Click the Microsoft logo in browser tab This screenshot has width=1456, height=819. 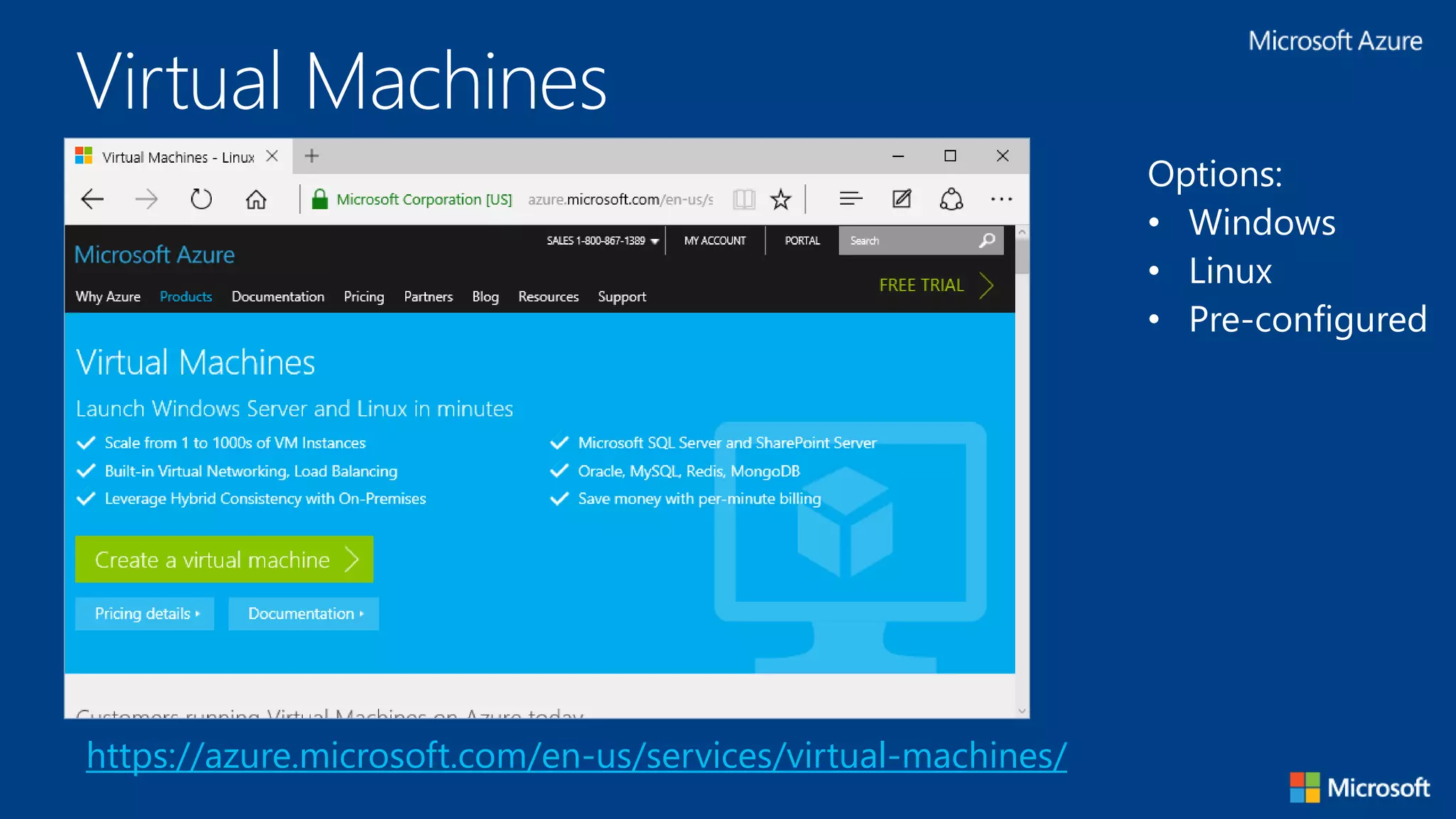(x=84, y=156)
